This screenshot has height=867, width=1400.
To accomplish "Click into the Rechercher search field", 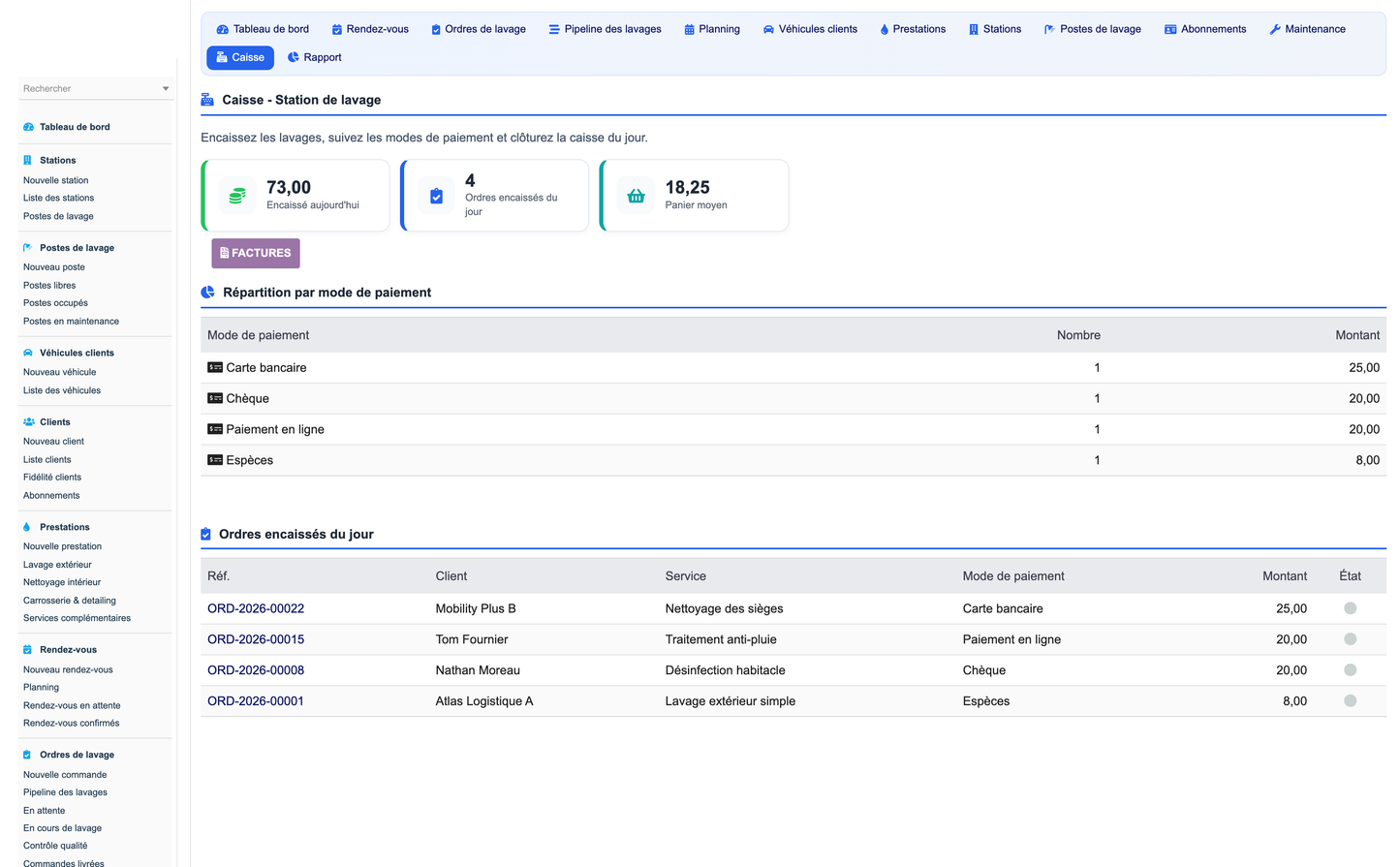I will coord(89,89).
